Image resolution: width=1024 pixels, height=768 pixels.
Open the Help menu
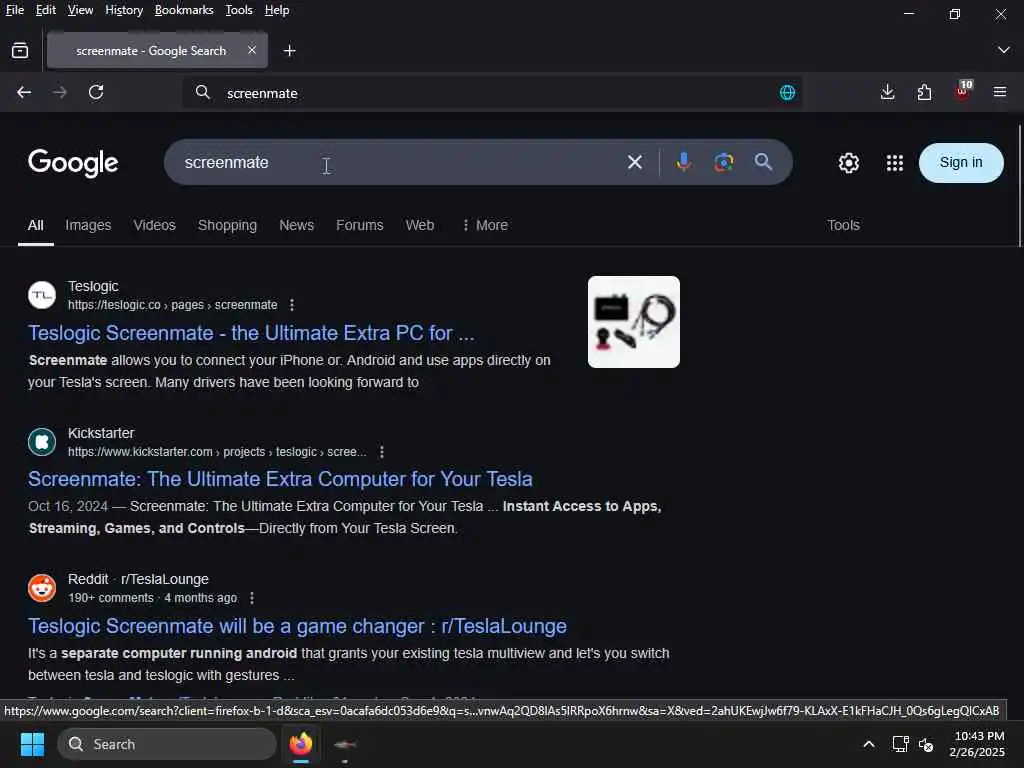(x=277, y=10)
